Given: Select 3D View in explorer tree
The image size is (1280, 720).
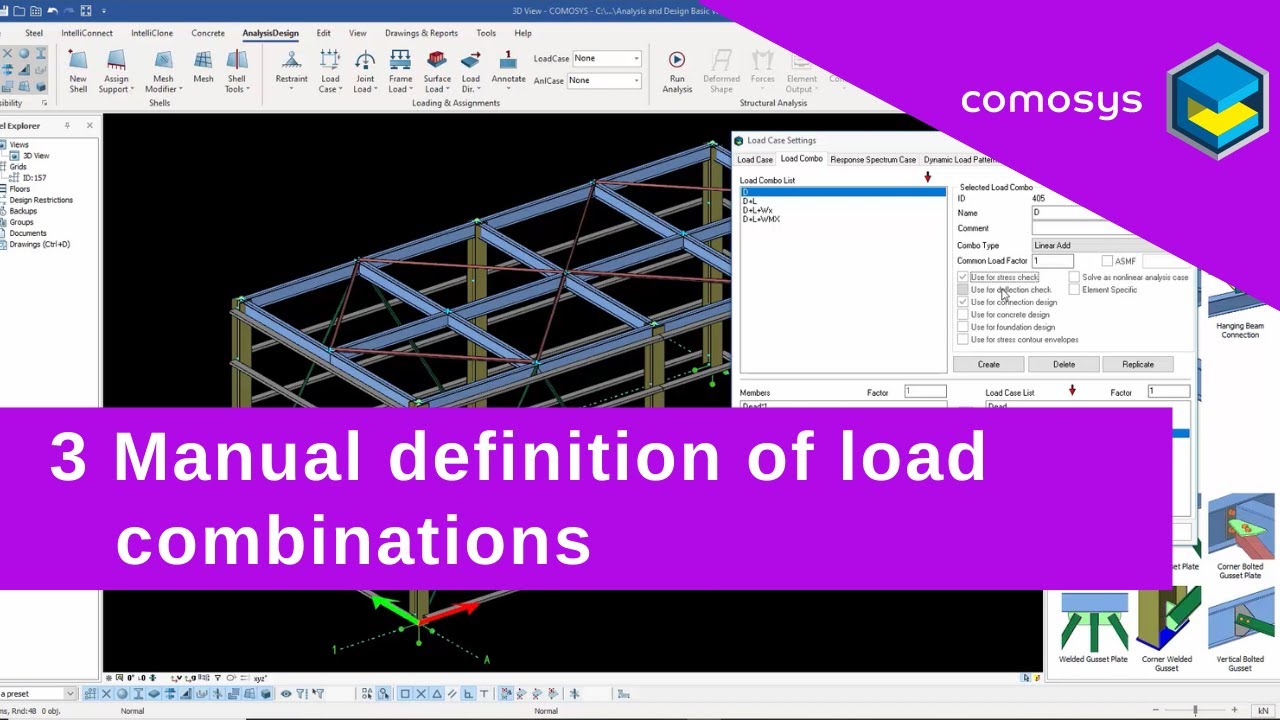Looking at the screenshot, I should pos(36,156).
